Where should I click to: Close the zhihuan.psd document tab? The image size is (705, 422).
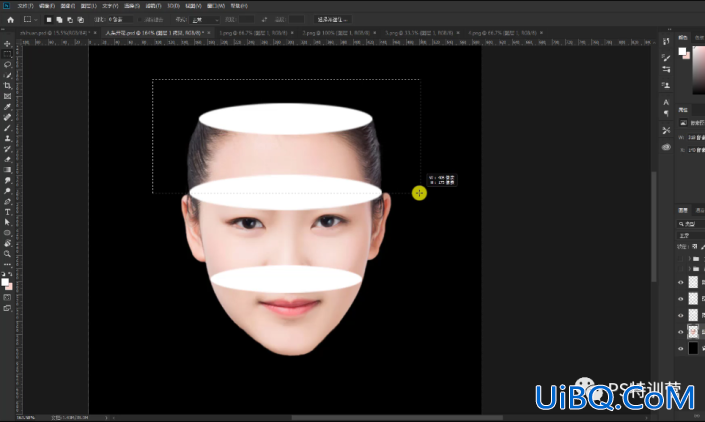(x=95, y=33)
